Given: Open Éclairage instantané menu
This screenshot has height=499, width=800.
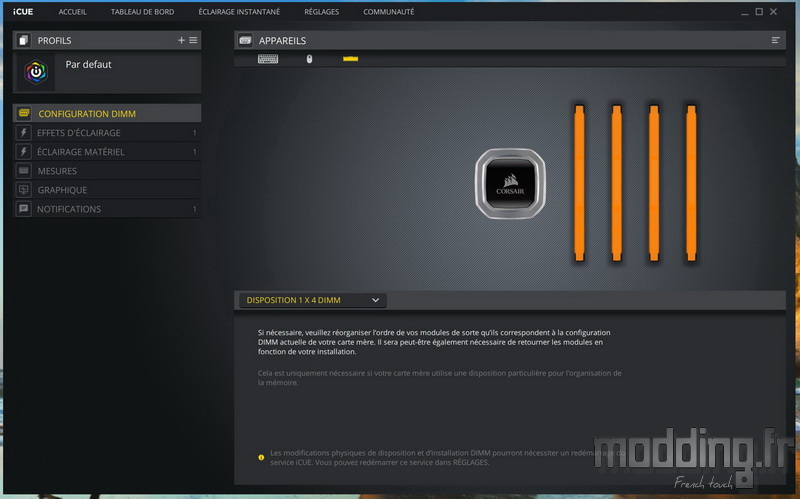Looking at the screenshot, I should [x=239, y=12].
